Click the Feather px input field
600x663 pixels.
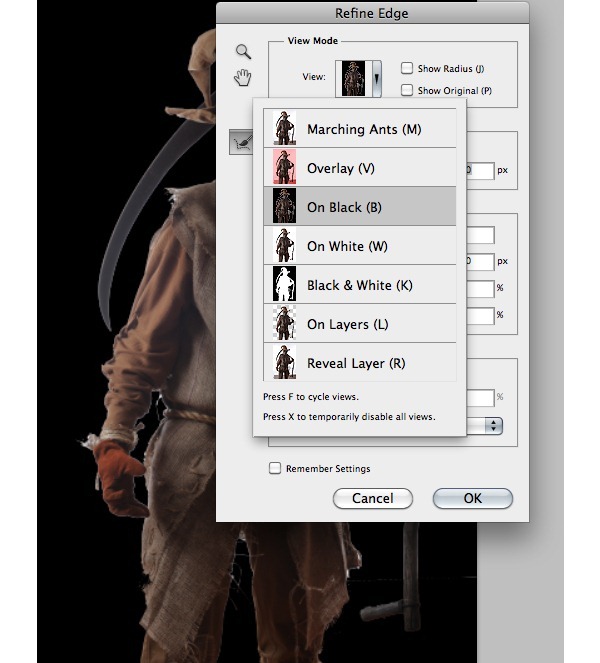(x=480, y=262)
